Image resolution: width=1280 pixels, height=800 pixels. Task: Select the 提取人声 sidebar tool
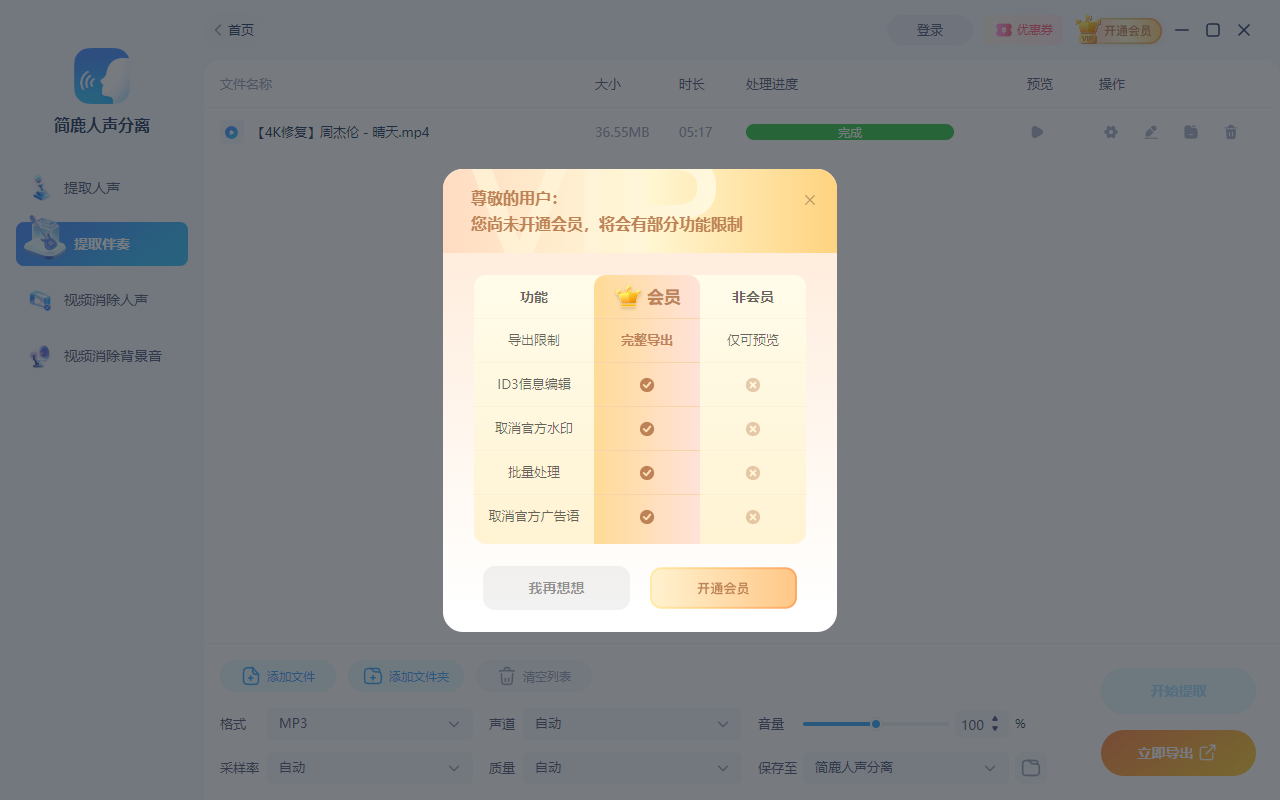tap(100, 187)
